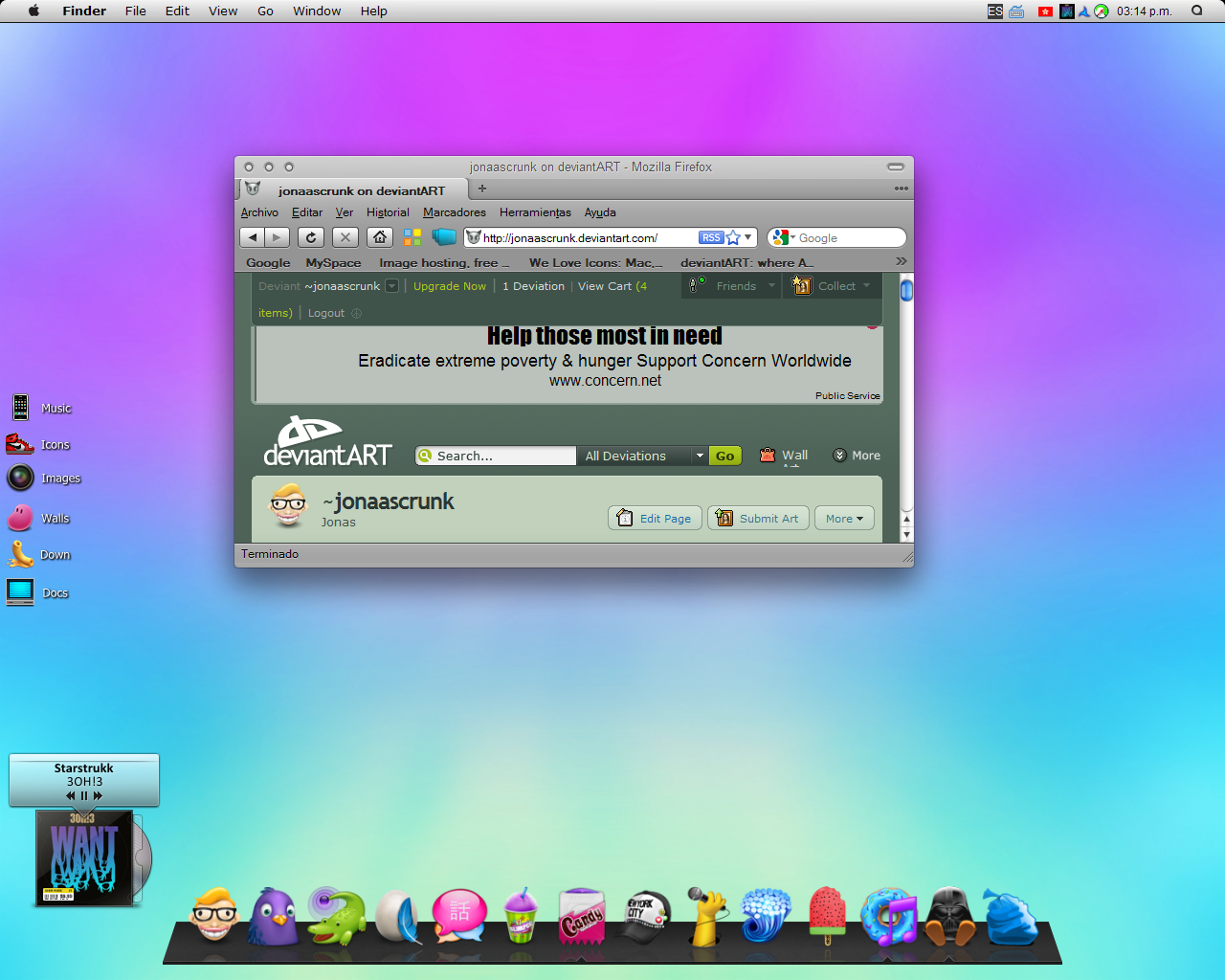This screenshot has width=1225, height=980.
Task: Open the Google search engine selector
Action: [783, 237]
